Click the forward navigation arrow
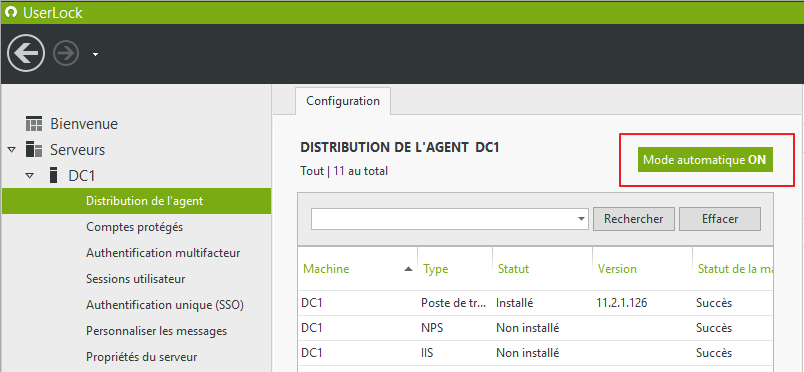Image resolution: width=804 pixels, height=372 pixels. [67, 53]
